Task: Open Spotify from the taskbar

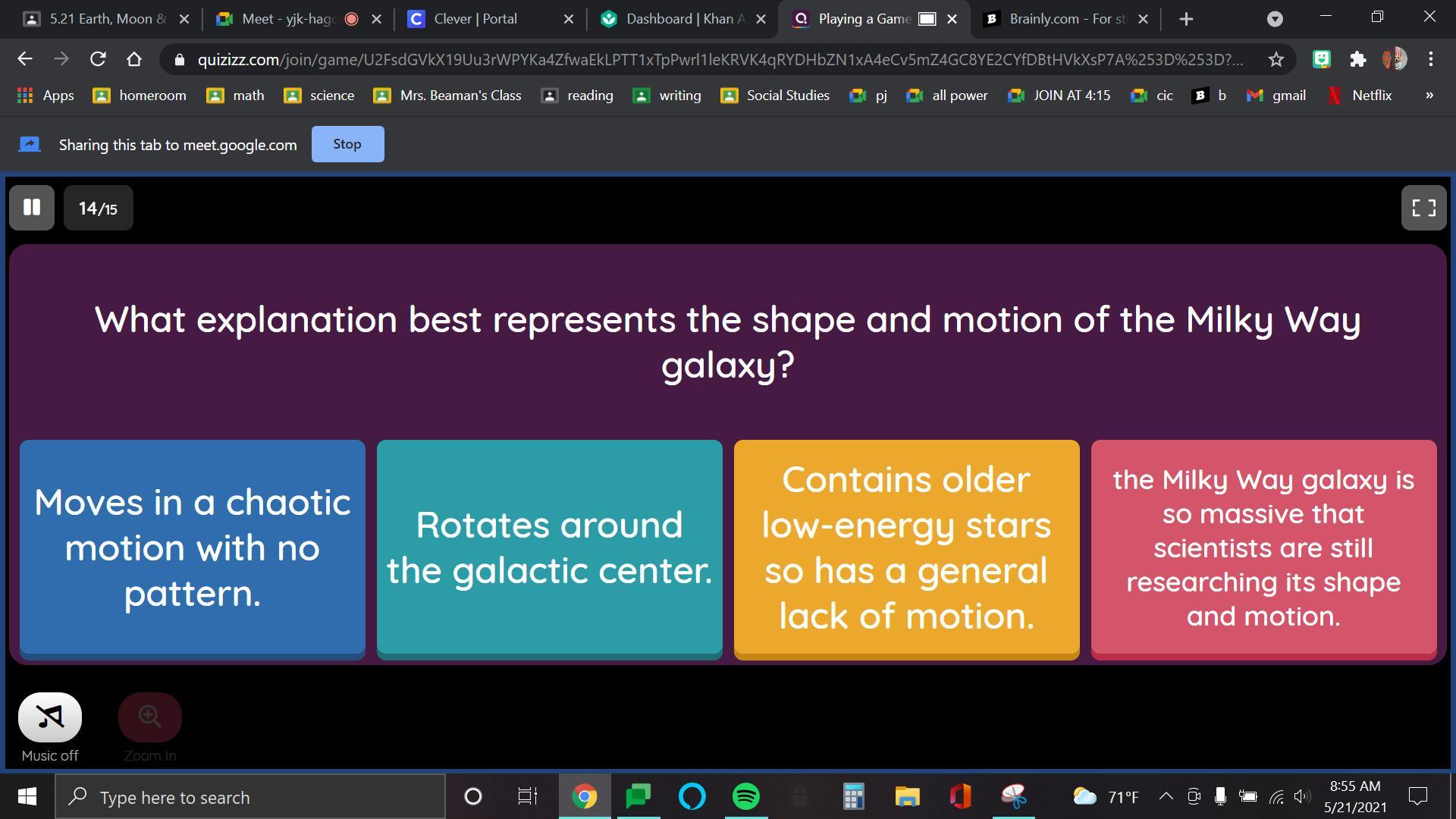Action: [x=746, y=796]
